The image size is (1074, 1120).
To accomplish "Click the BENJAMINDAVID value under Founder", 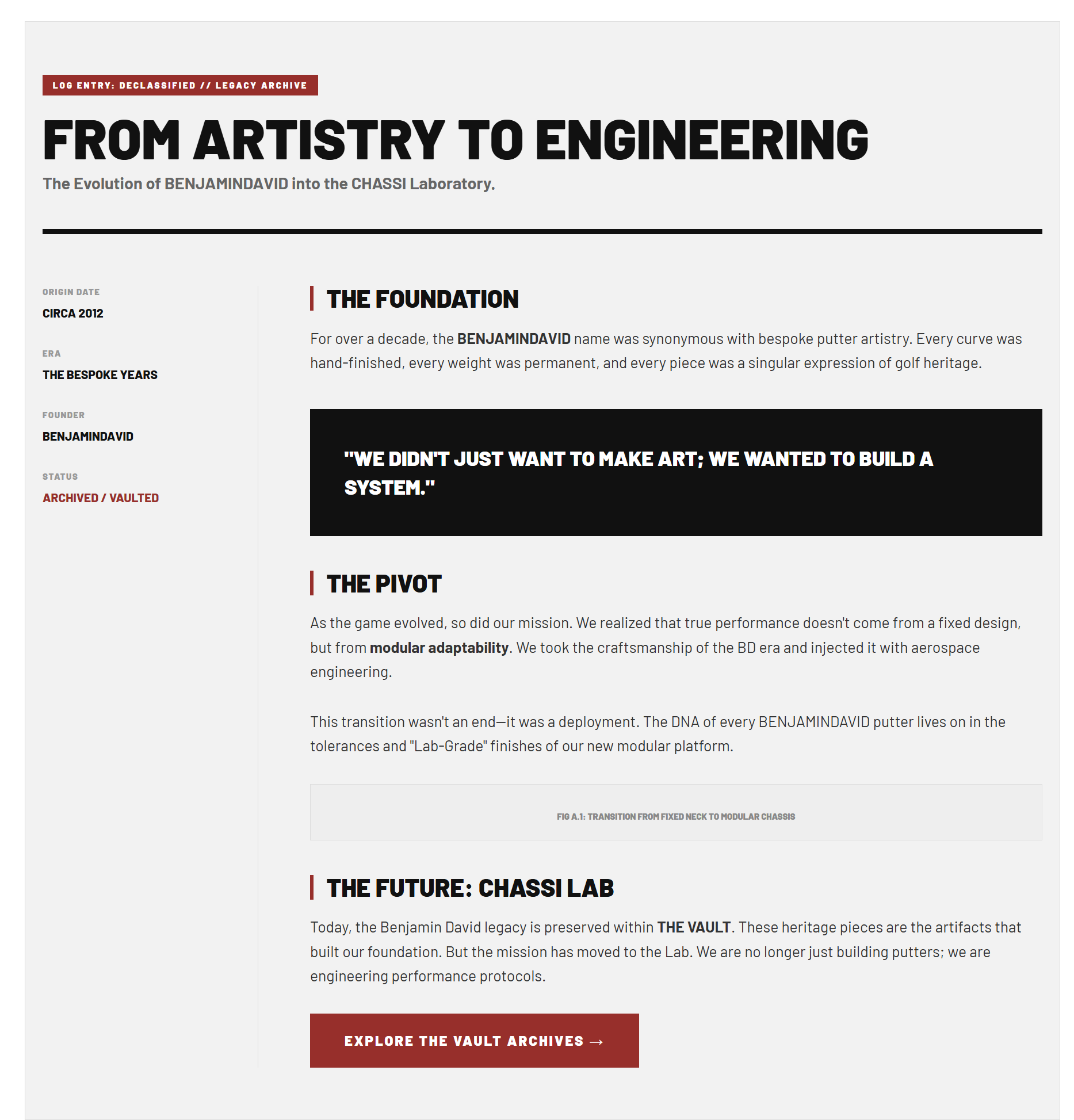I will (x=88, y=437).
